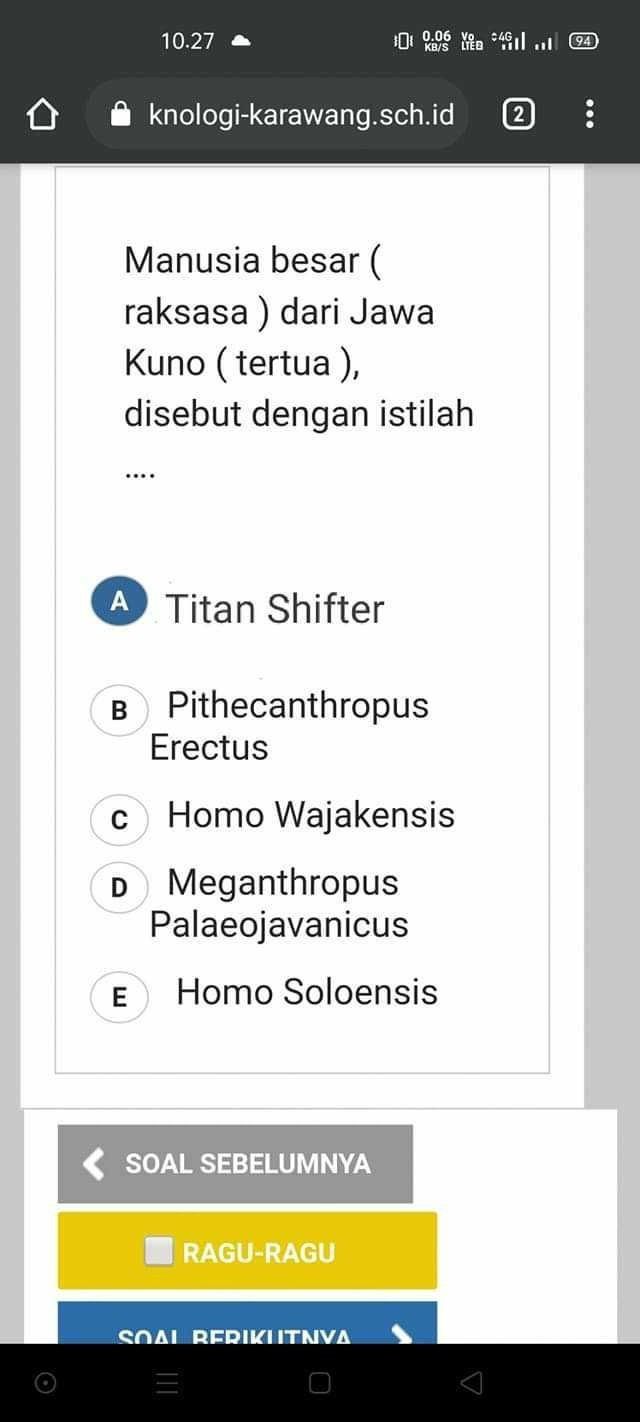The height and width of the screenshot is (1422, 640).
Task: Choose option E Homo Soloensis
Action: click(x=119, y=996)
